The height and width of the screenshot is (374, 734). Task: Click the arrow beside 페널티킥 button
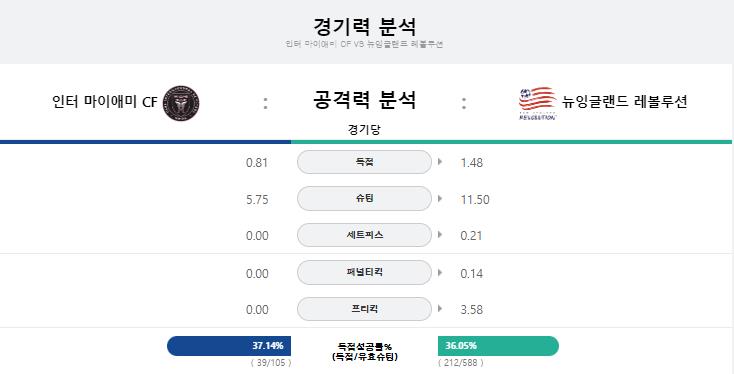click(x=440, y=272)
